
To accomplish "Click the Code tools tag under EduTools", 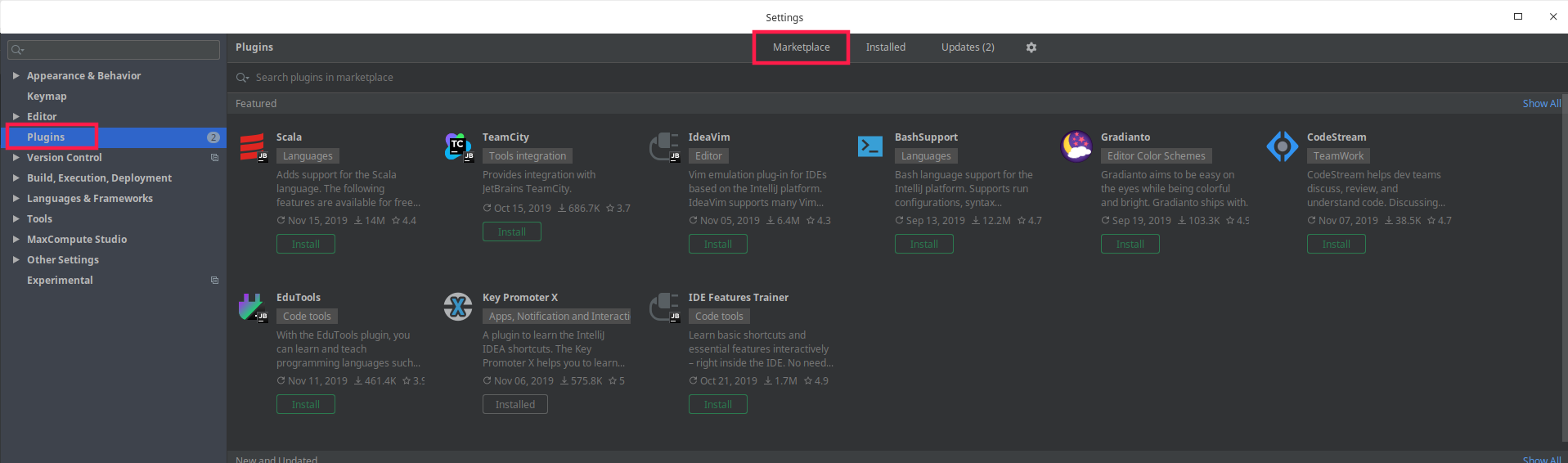I will (307, 317).
